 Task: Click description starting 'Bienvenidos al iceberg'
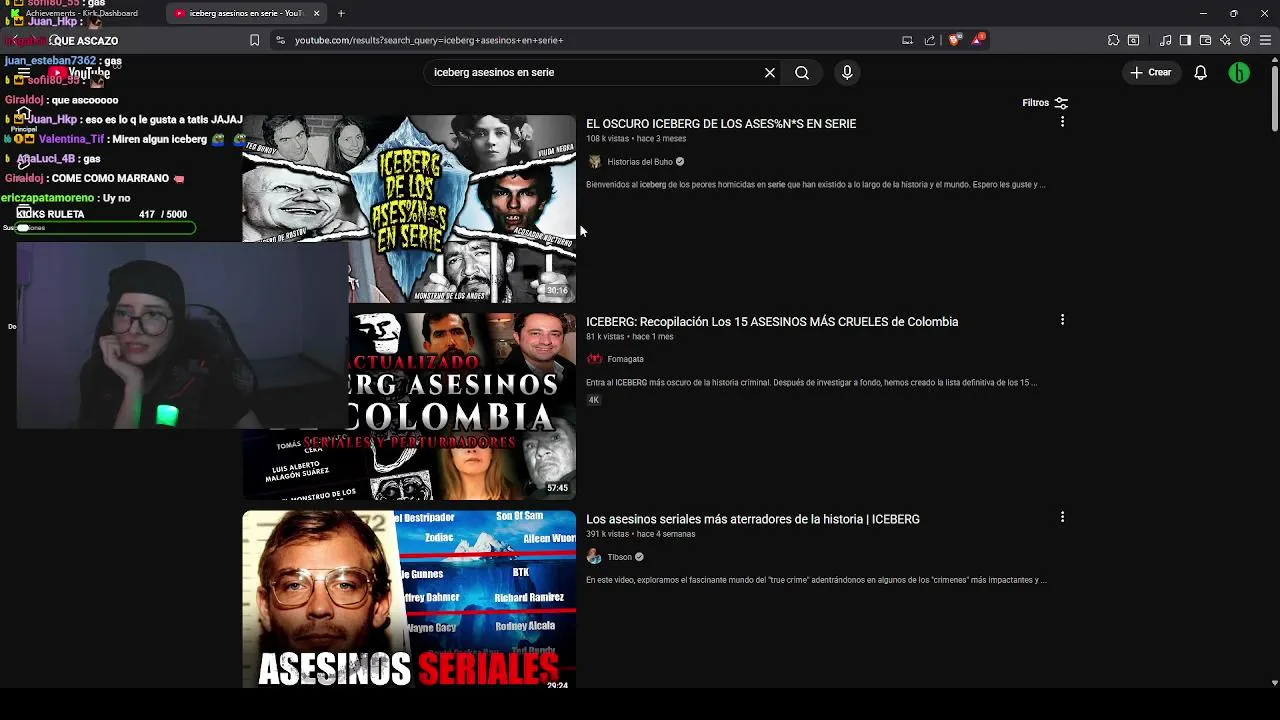click(x=816, y=185)
